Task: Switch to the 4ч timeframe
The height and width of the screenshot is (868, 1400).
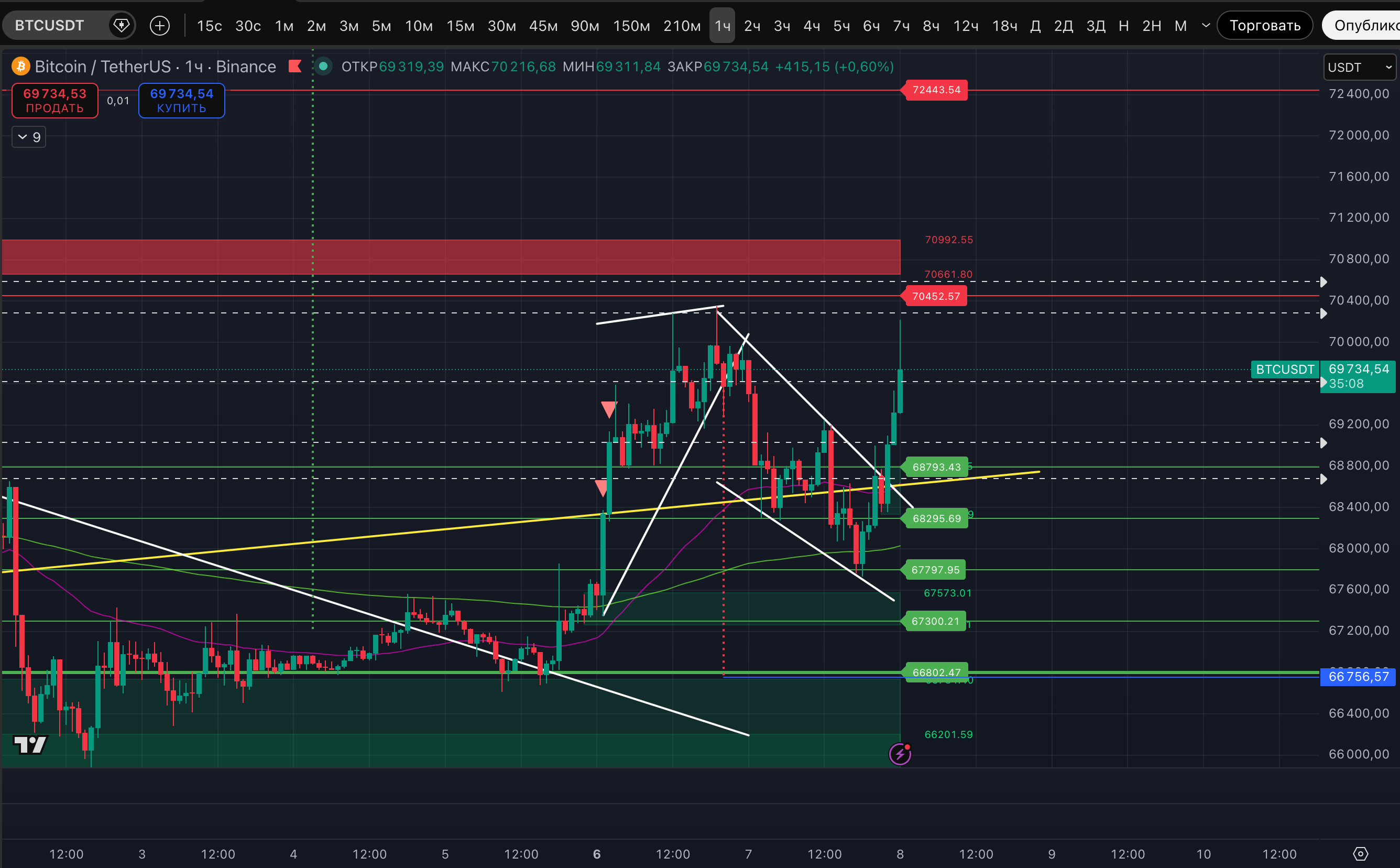Action: [x=811, y=25]
